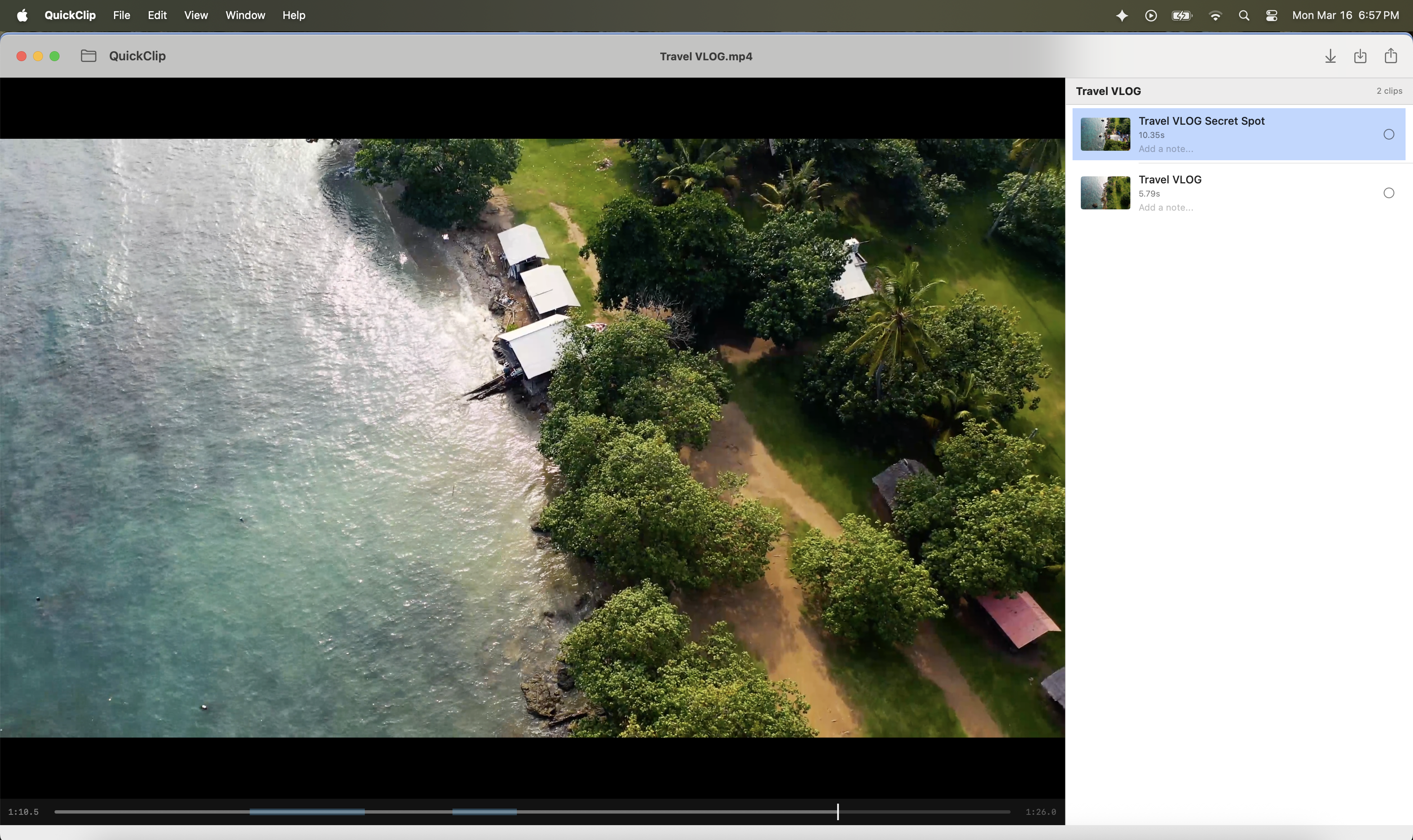1413x840 pixels.
Task: Open Control Center from menu bar
Action: [1271, 15]
